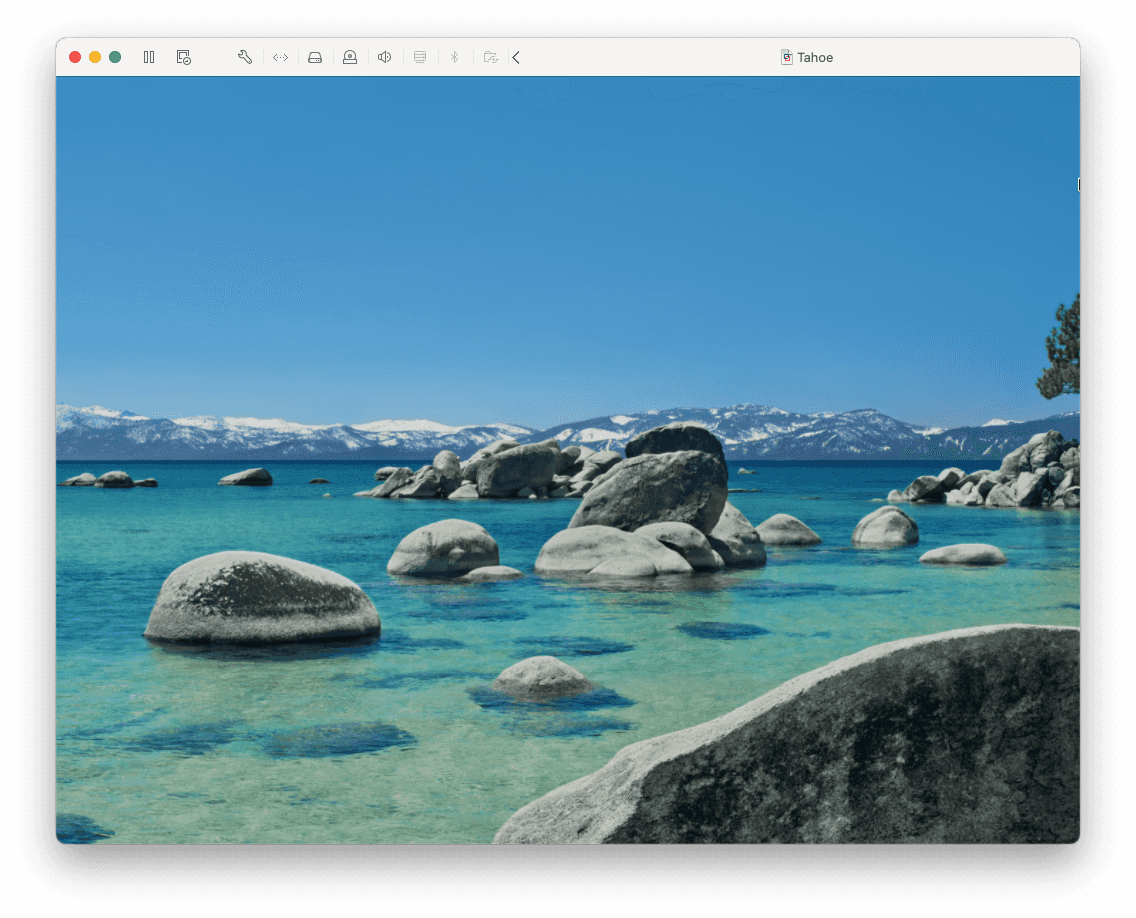Click the camera device icon
The width and height of the screenshot is (1136, 918).
coord(350,57)
